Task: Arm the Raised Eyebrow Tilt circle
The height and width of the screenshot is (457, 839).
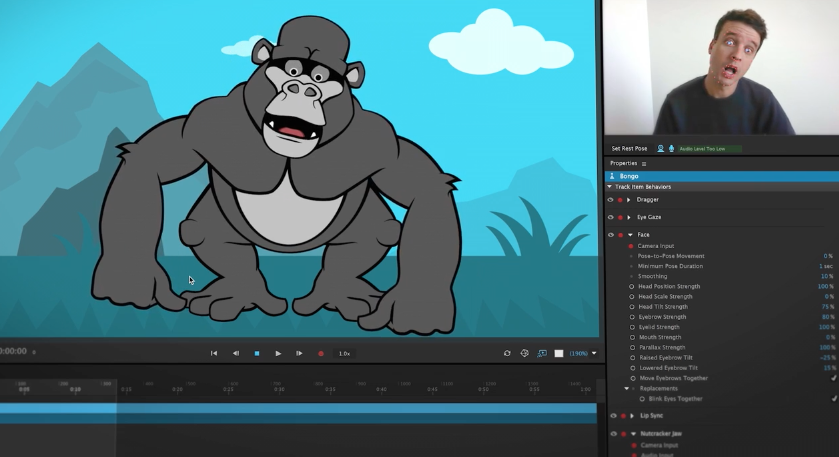Action: [633, 358]
